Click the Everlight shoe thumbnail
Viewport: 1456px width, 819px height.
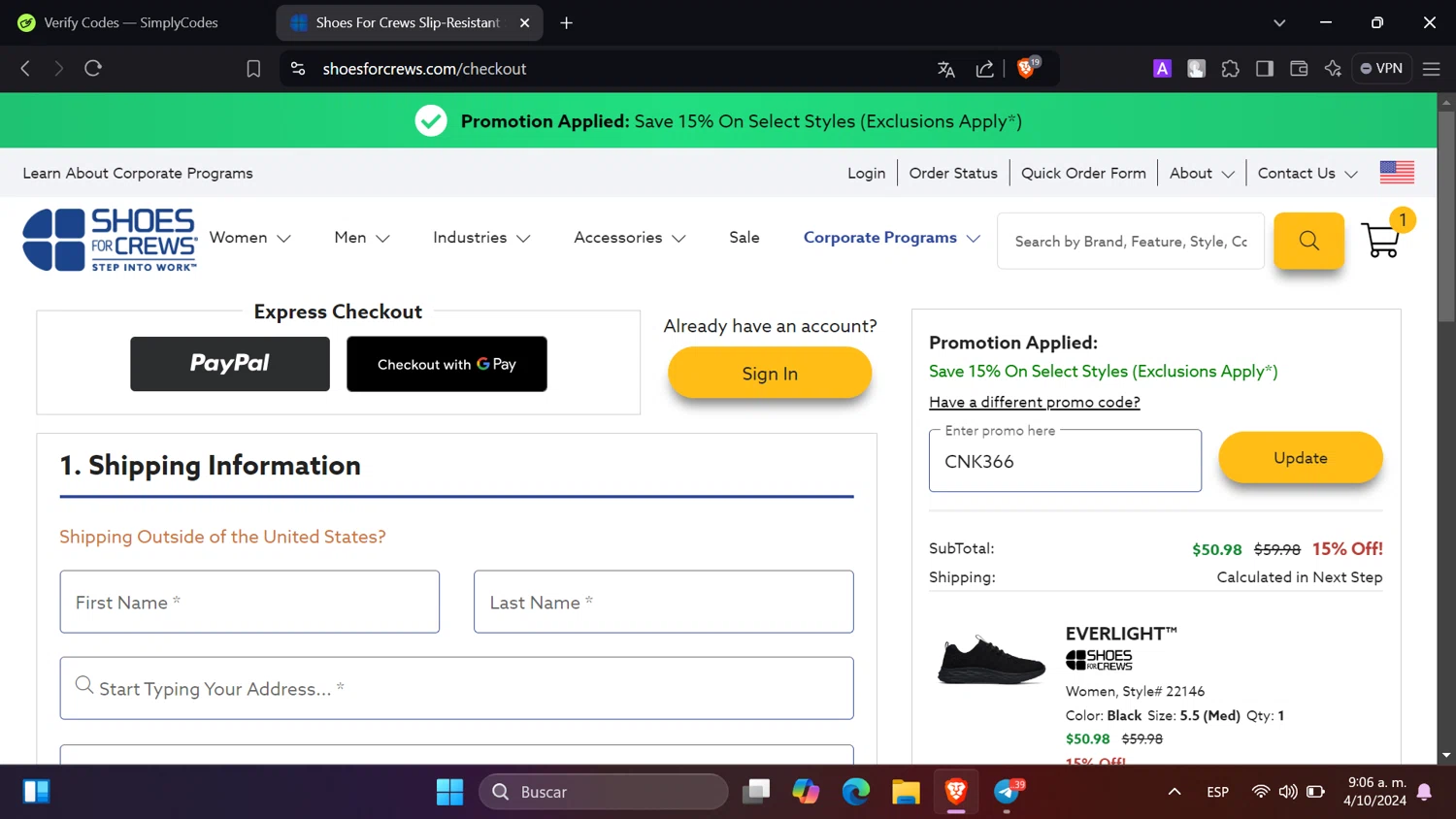click(991, 661)
